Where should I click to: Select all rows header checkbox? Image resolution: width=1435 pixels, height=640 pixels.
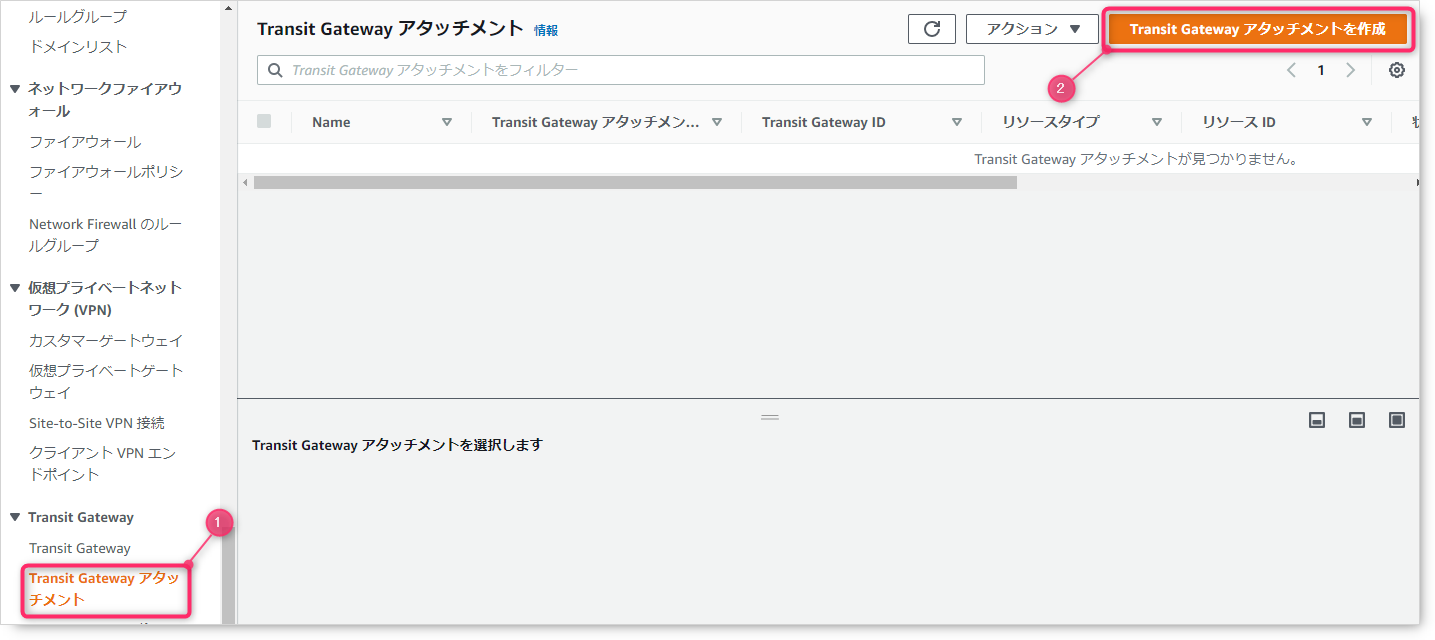tap(264, 121)
